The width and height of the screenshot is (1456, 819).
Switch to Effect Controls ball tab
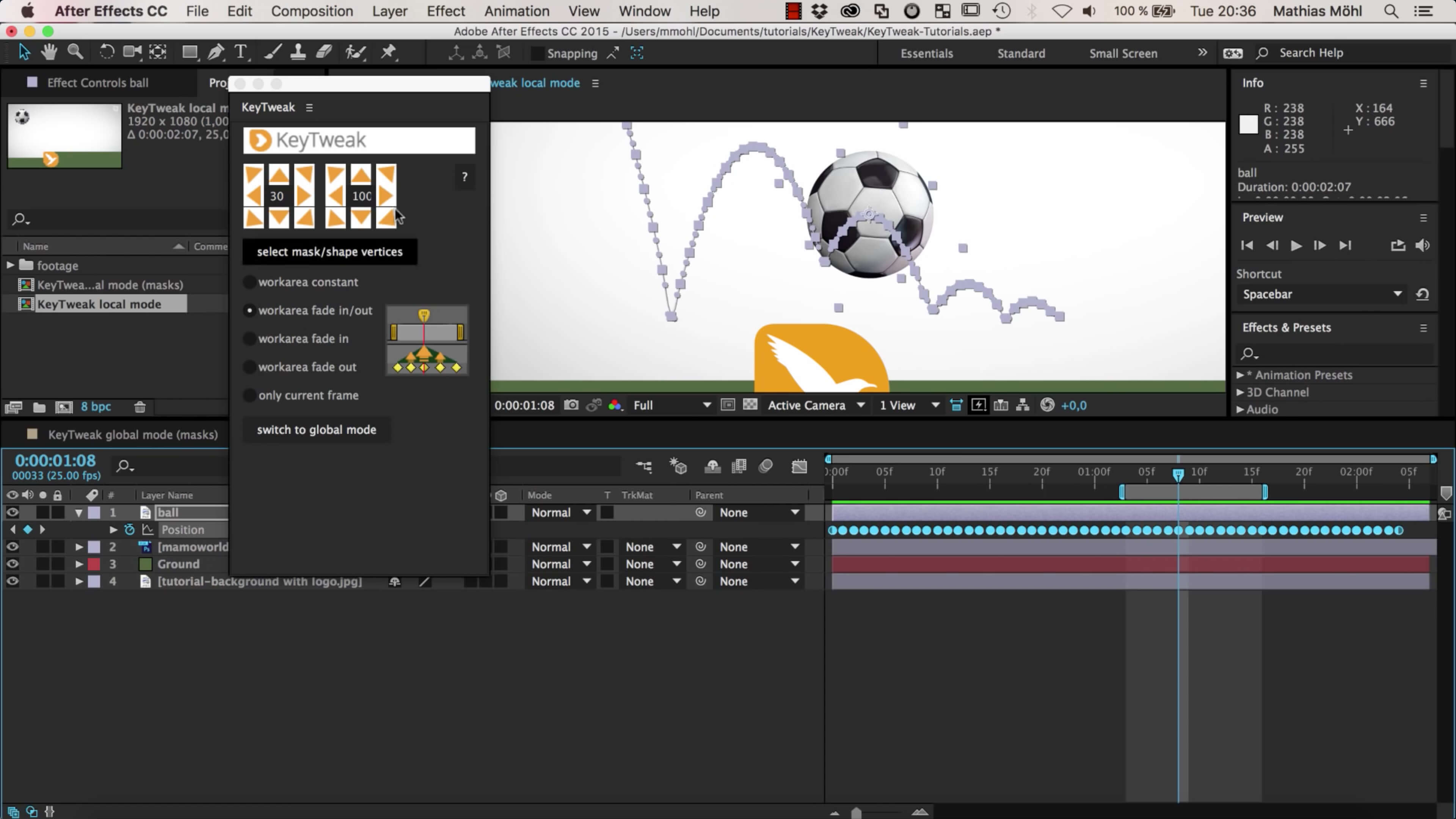pyautogui.click(x=97, y=83)
